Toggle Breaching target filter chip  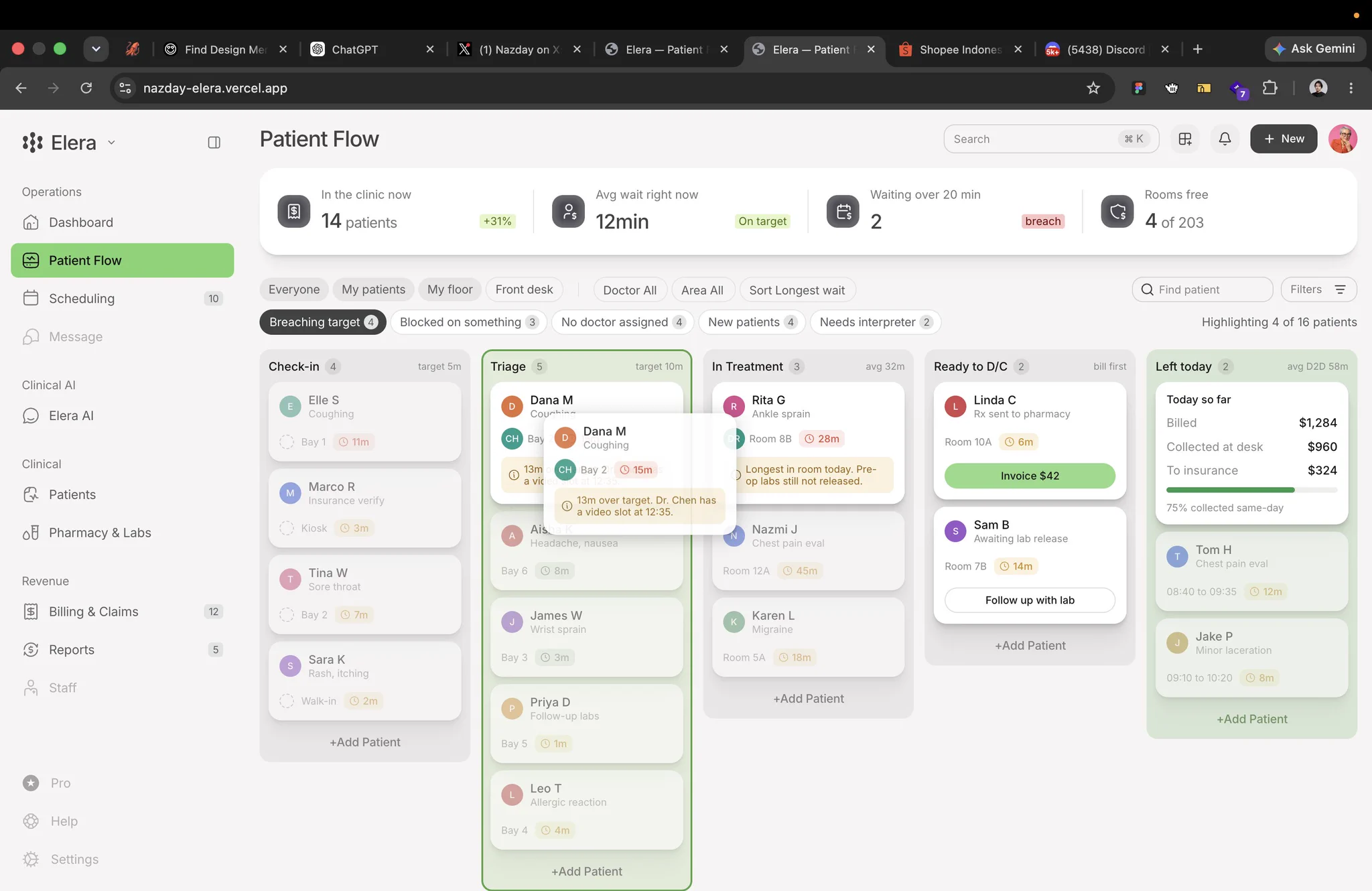(x=323, y=322)
